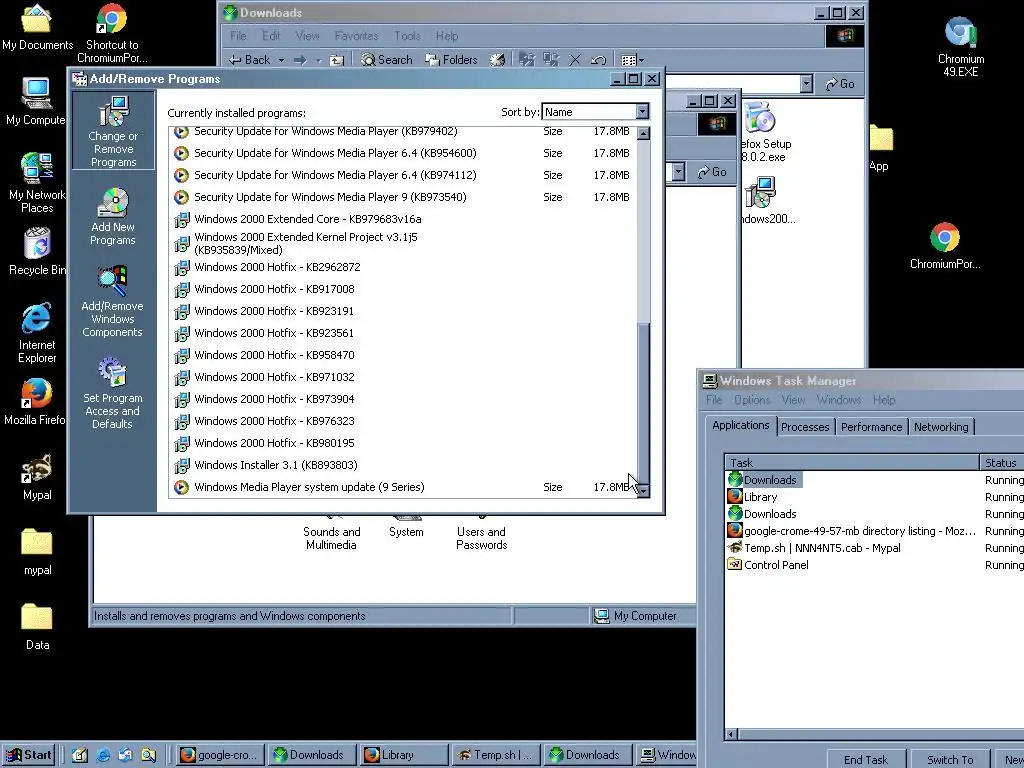This screenshot has width=1024, height=768.
Task: Open Shortcut to ChromiumPortable desktop icon
Action: point(112,34)
